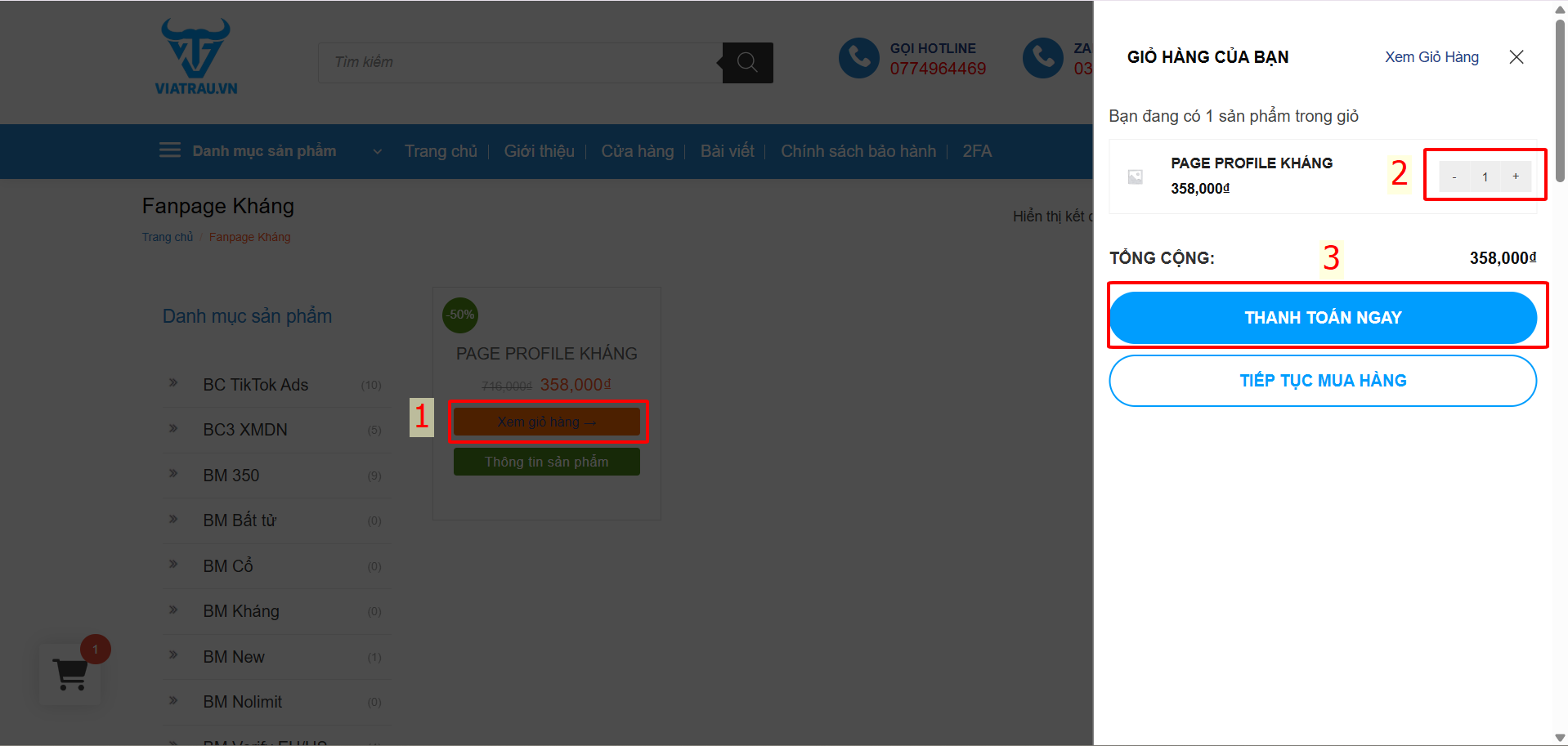Image resolution: width=1568 pixels, height=746 pixels.
Task: Go to Giới thiệu menu item
Action: 539,151
